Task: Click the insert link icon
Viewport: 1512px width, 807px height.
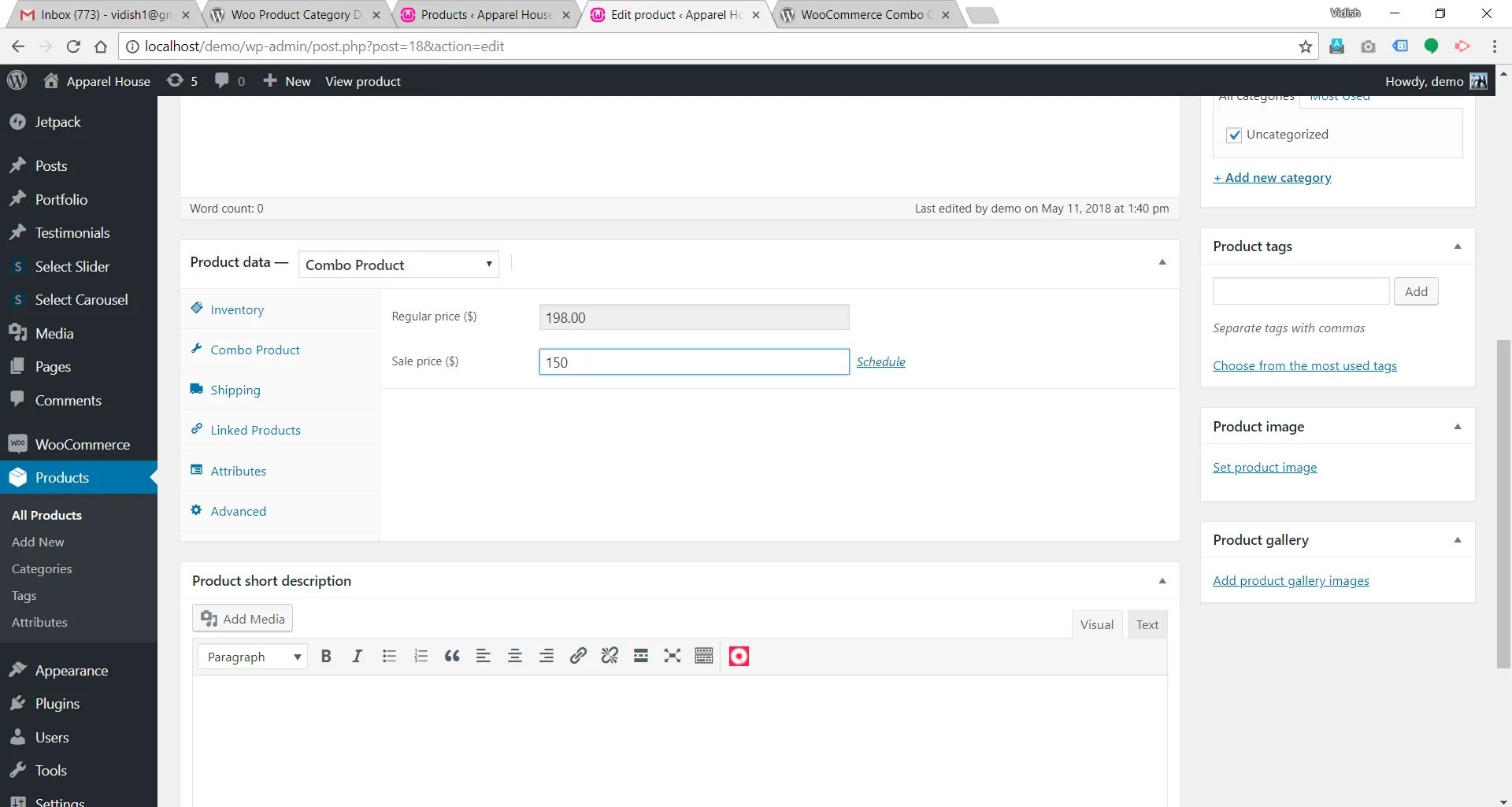Action: click(578, 657)
